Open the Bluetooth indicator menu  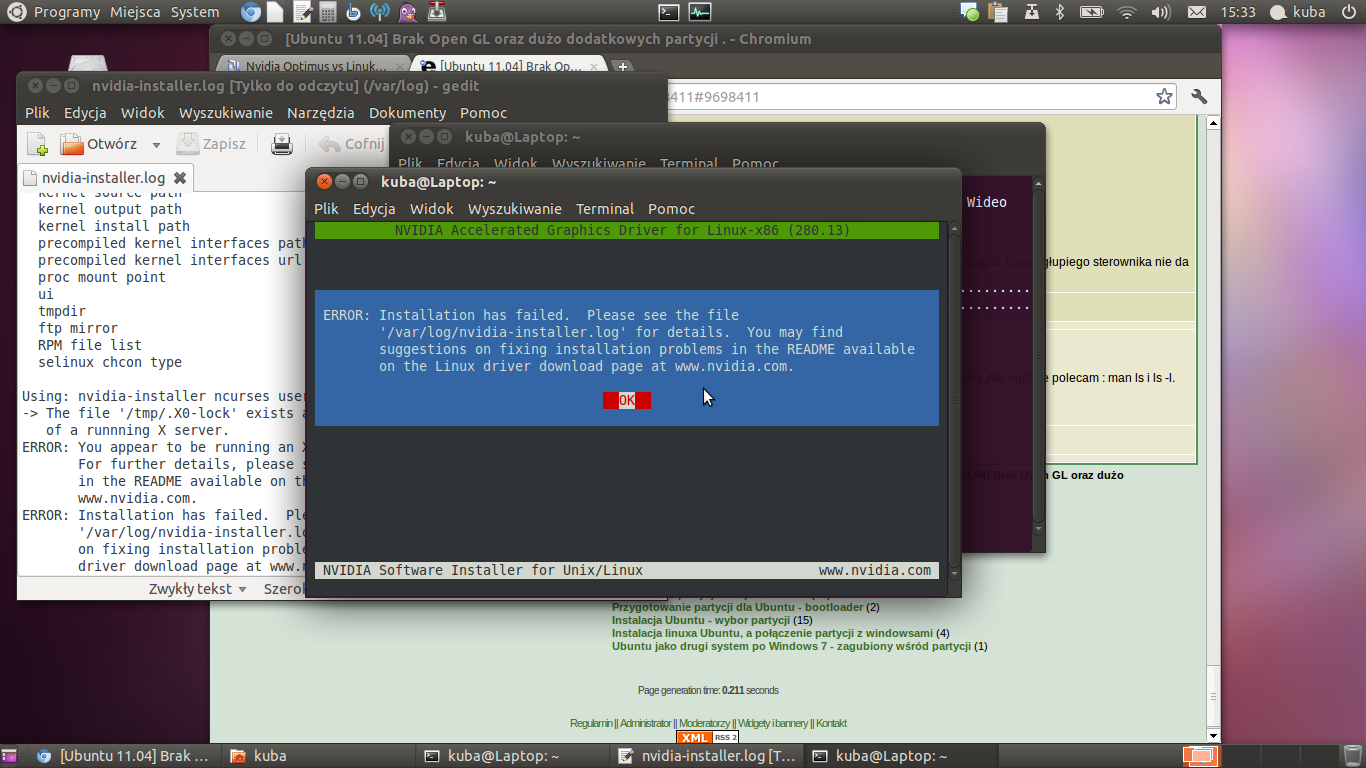click(1061, 12)
